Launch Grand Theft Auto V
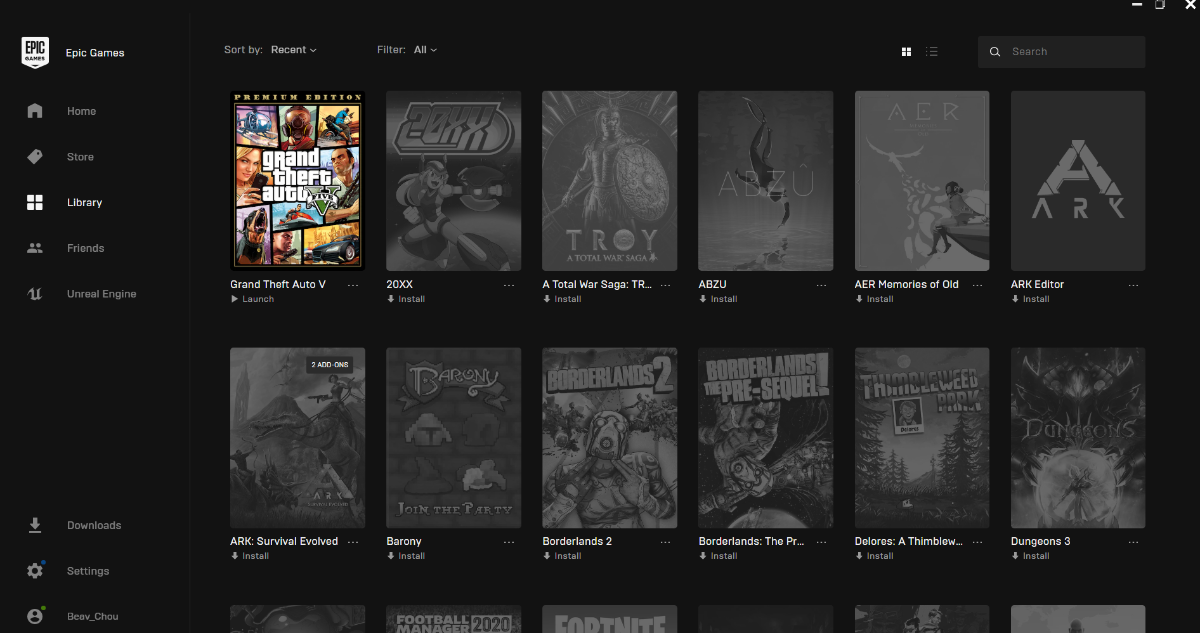 252,299
